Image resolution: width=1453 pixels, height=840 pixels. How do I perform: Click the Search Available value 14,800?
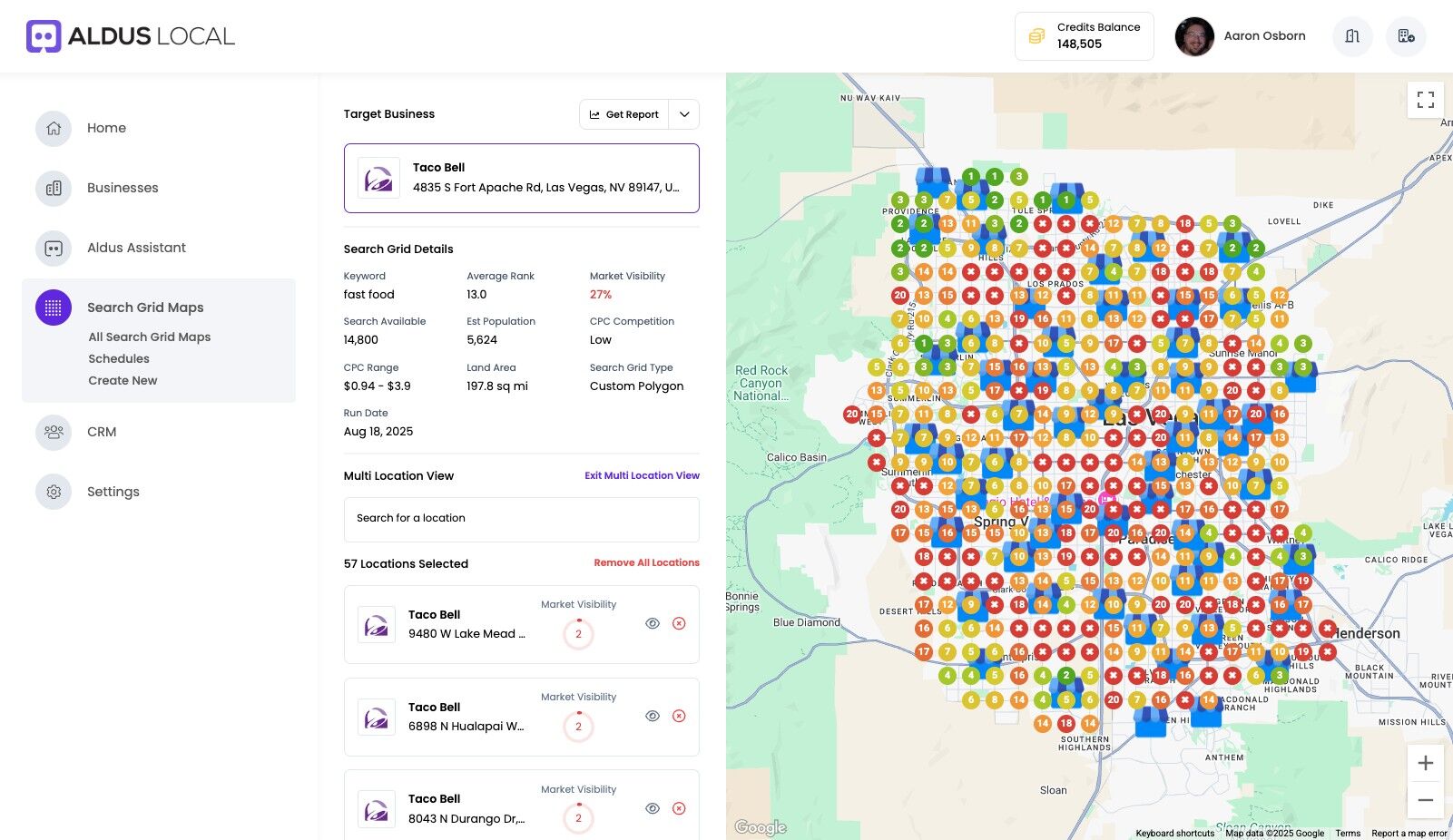[361, 340]
